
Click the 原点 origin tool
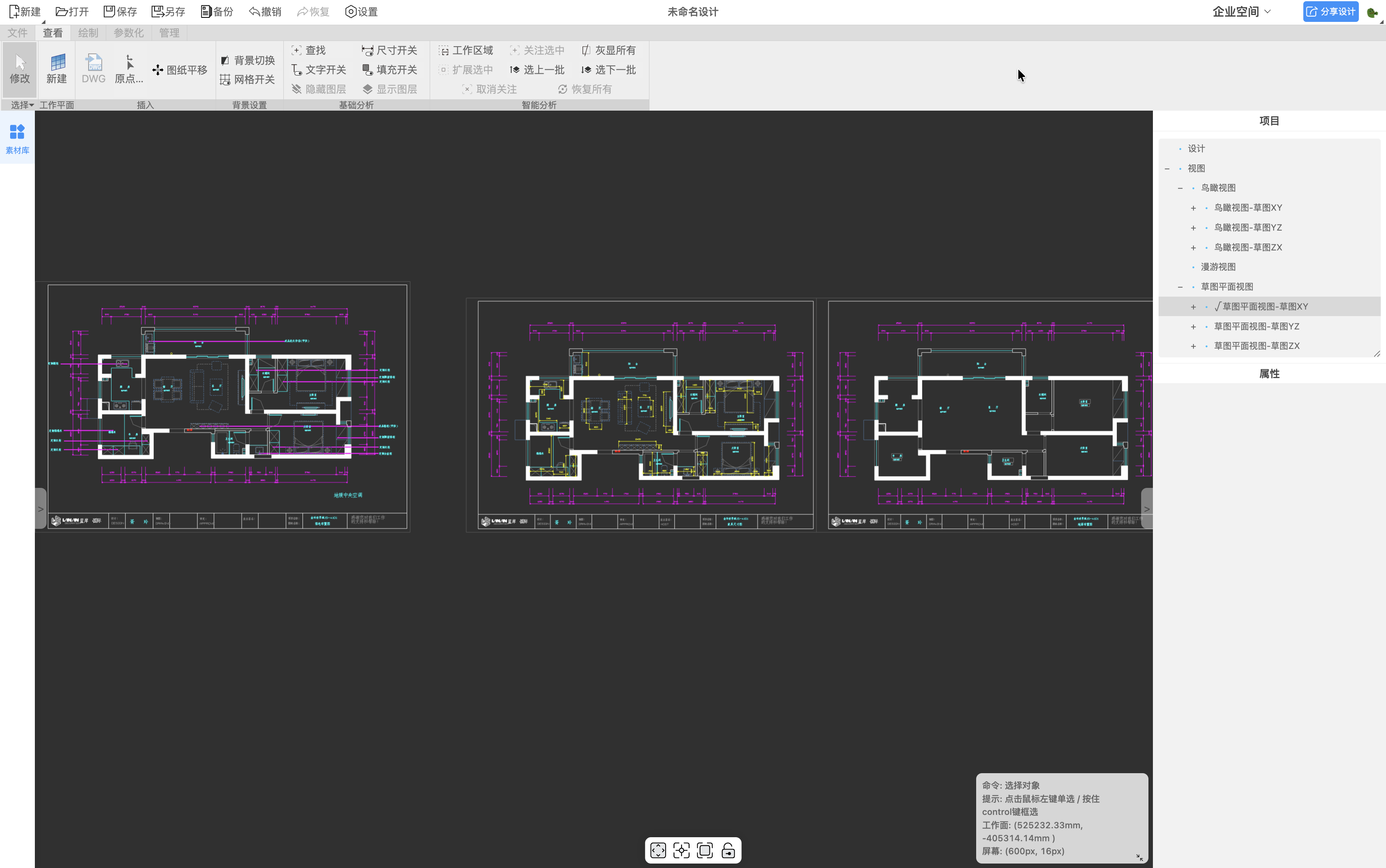pyautogui.click(x=129, y=69)
